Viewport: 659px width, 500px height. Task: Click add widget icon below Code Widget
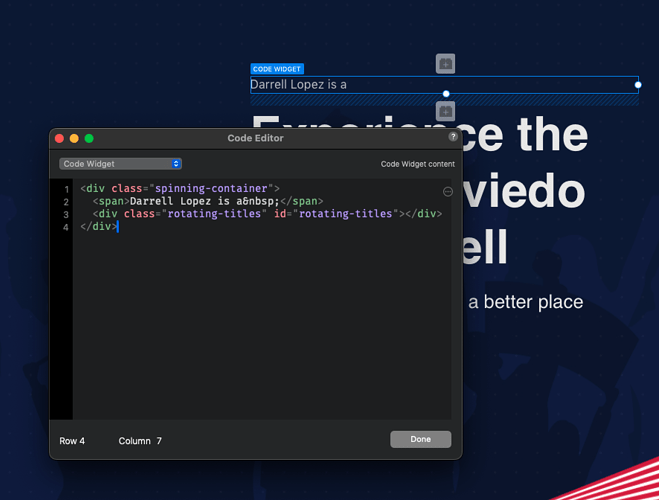pos(445,110)
